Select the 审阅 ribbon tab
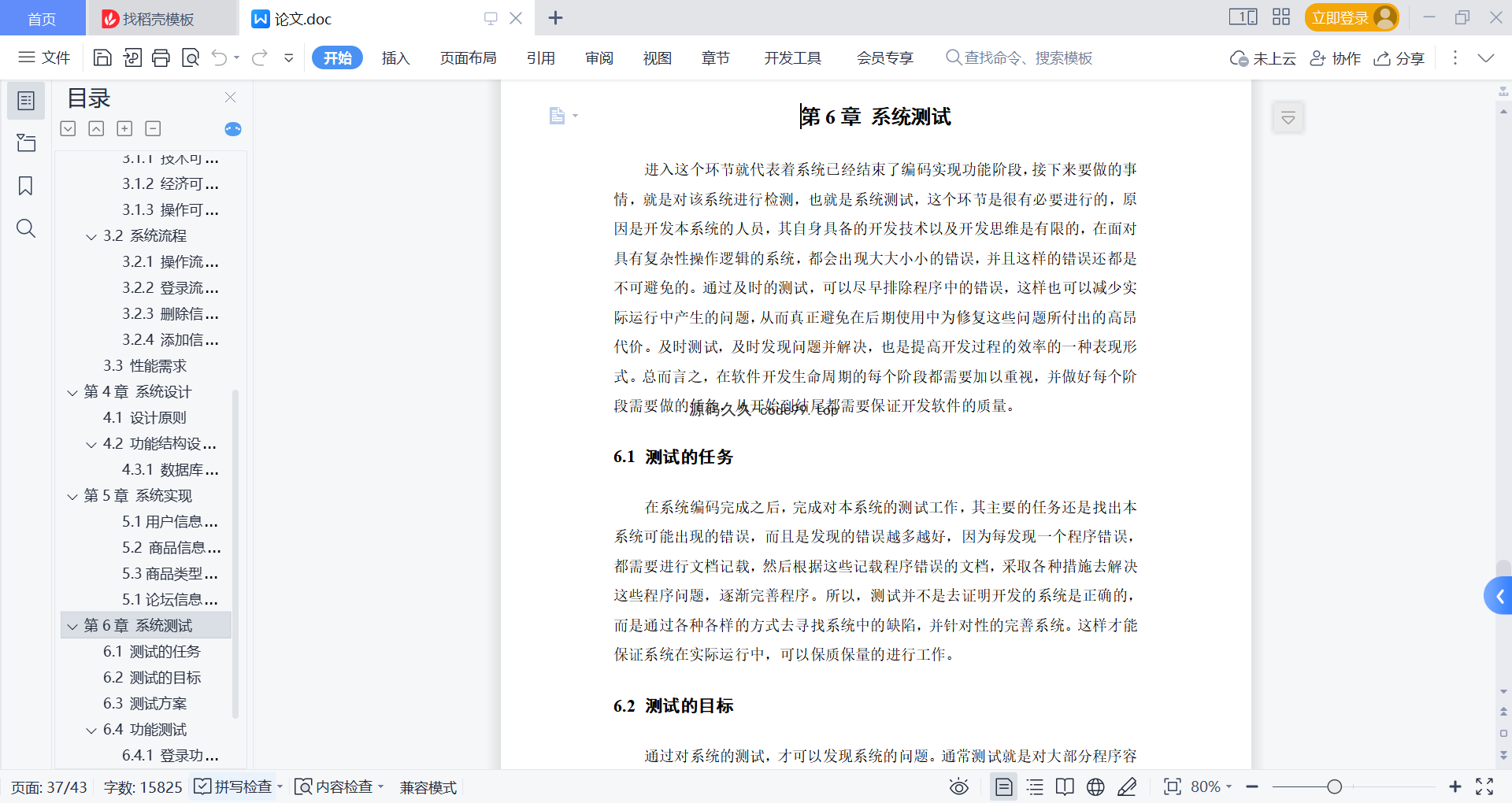 point(599,57)
